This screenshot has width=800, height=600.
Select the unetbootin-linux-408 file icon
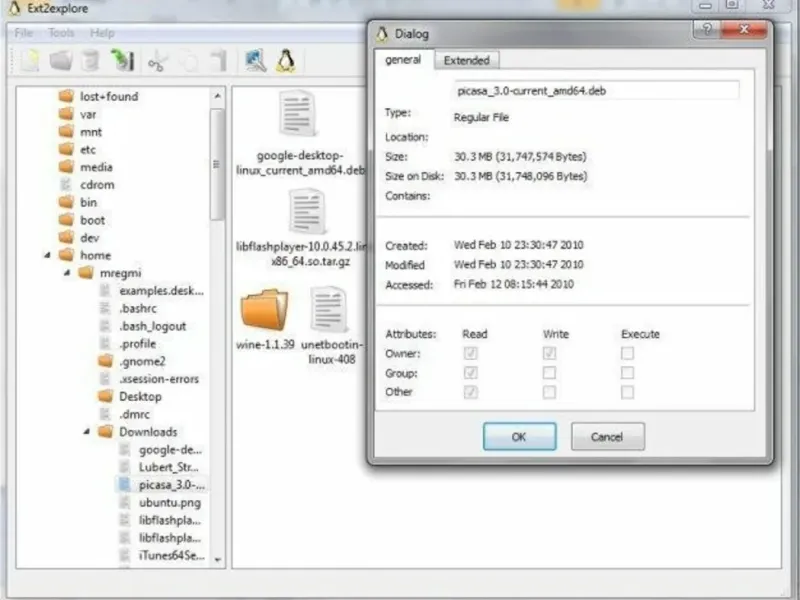point(329,309)
